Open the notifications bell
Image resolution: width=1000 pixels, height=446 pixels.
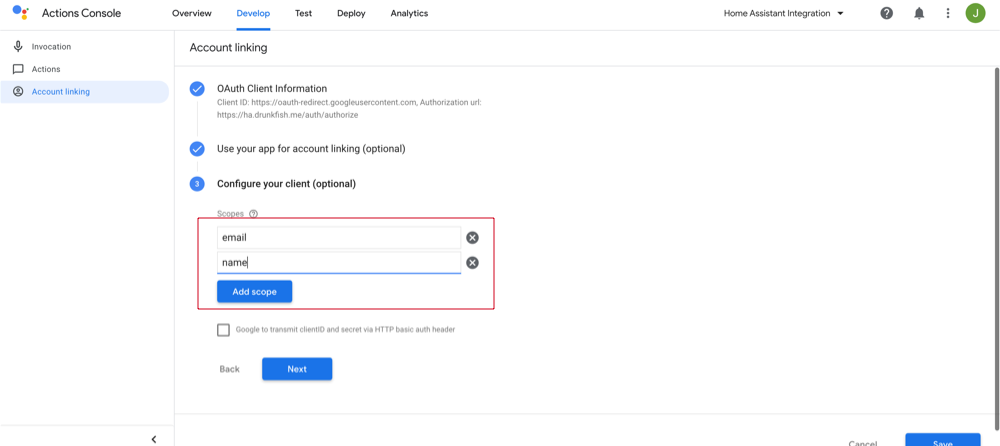coord(919,13)
